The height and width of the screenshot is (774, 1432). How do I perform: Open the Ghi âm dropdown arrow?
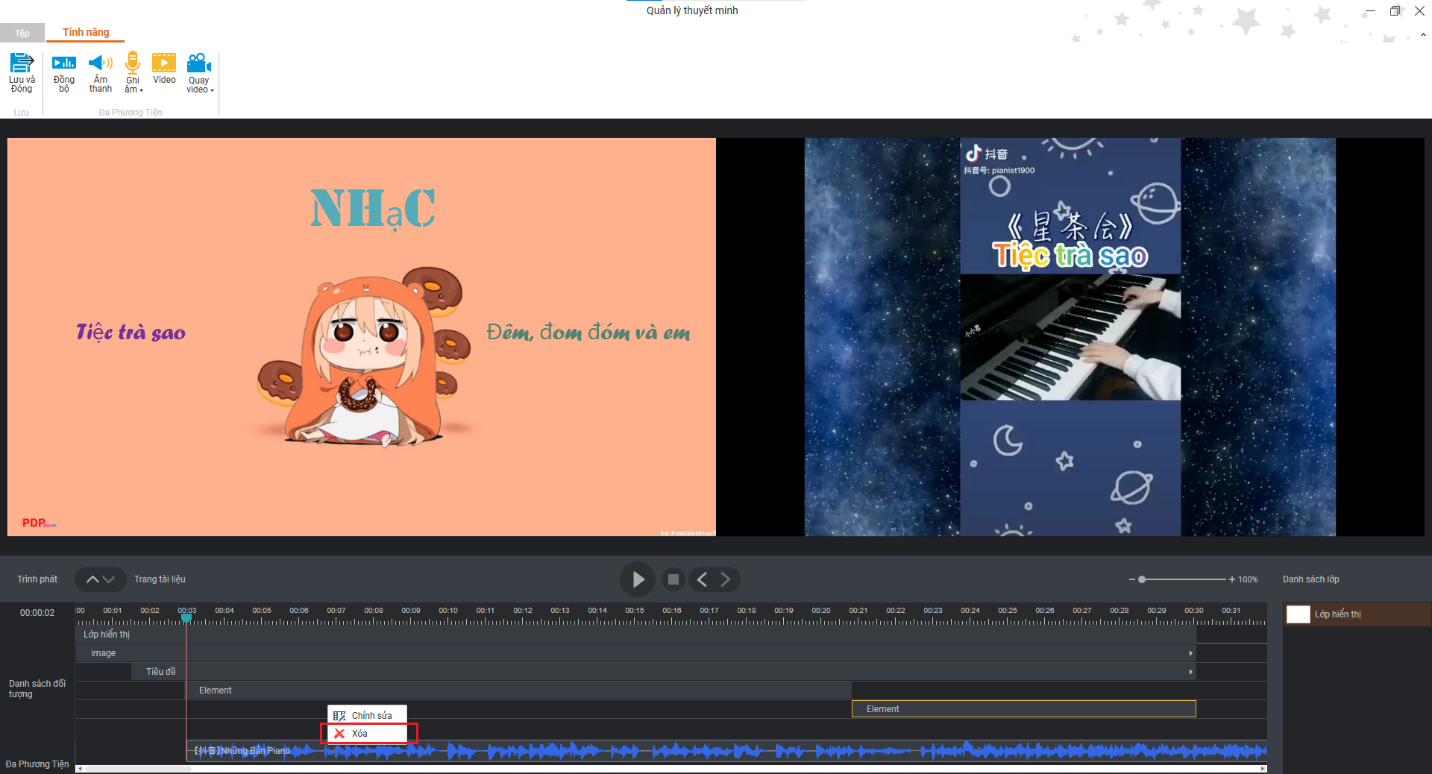point(141,90)
